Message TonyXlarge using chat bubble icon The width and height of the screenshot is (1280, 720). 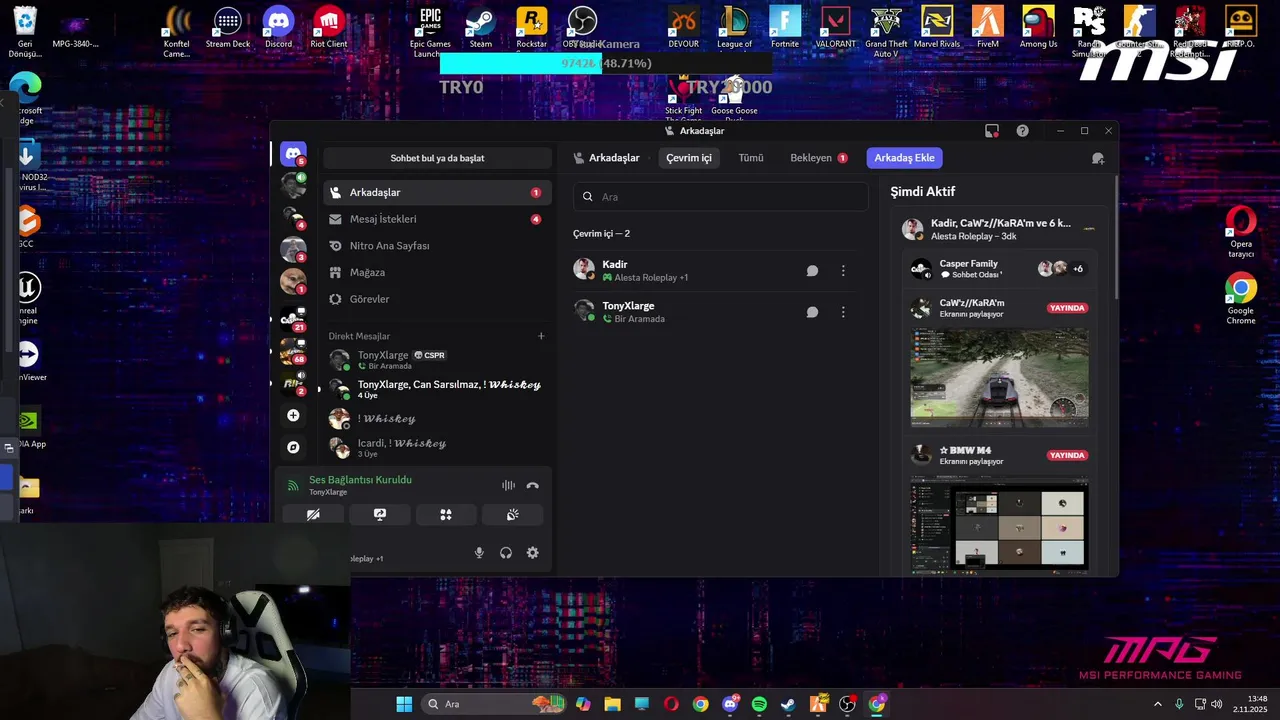tap(812, 312)
